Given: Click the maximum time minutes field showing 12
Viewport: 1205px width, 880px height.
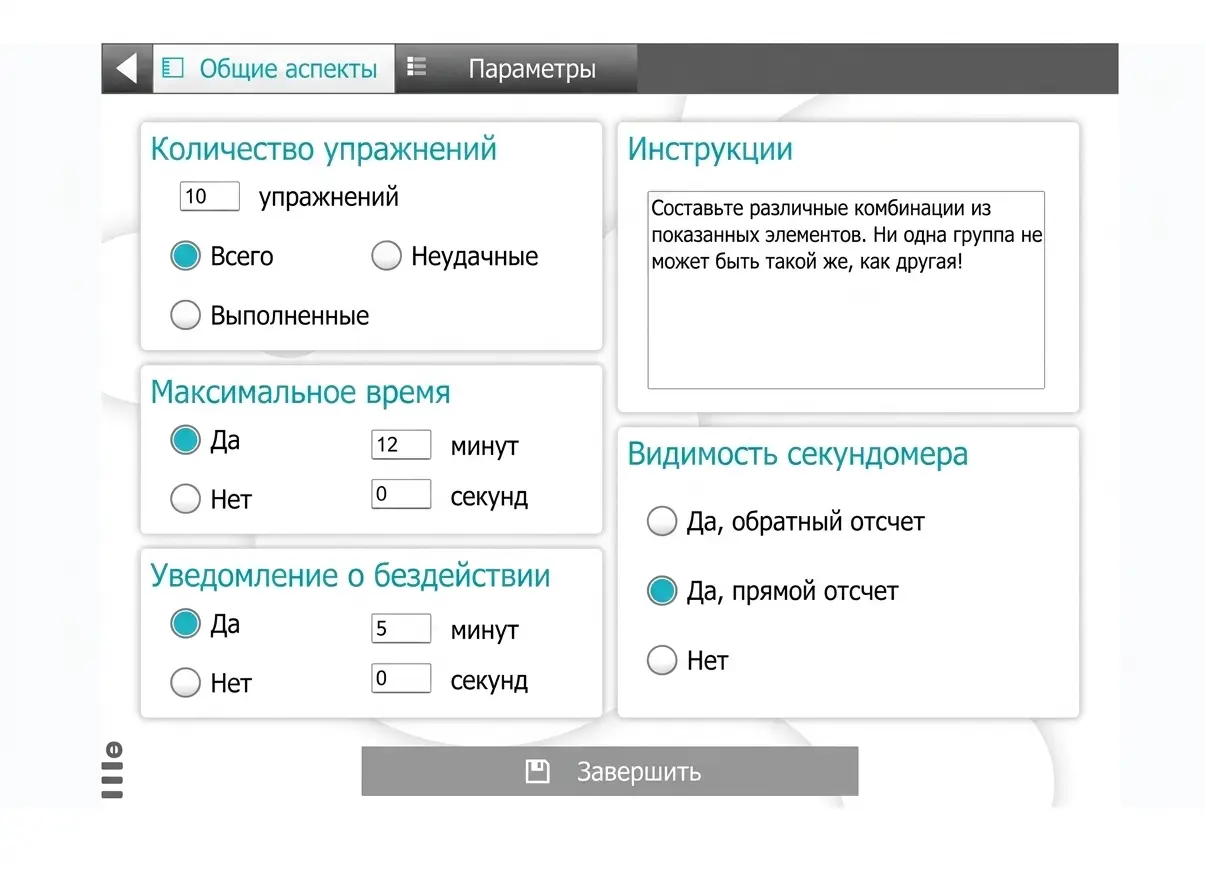Looking at the screenshot, I should tap(401, 445).
